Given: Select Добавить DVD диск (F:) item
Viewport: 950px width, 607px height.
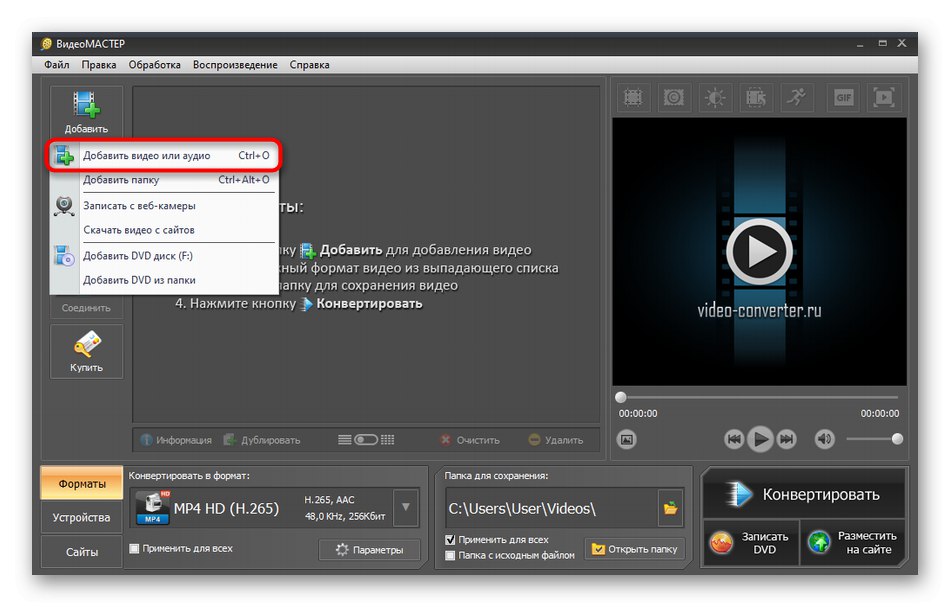Looking at the screenshot, I should (164, 256).
